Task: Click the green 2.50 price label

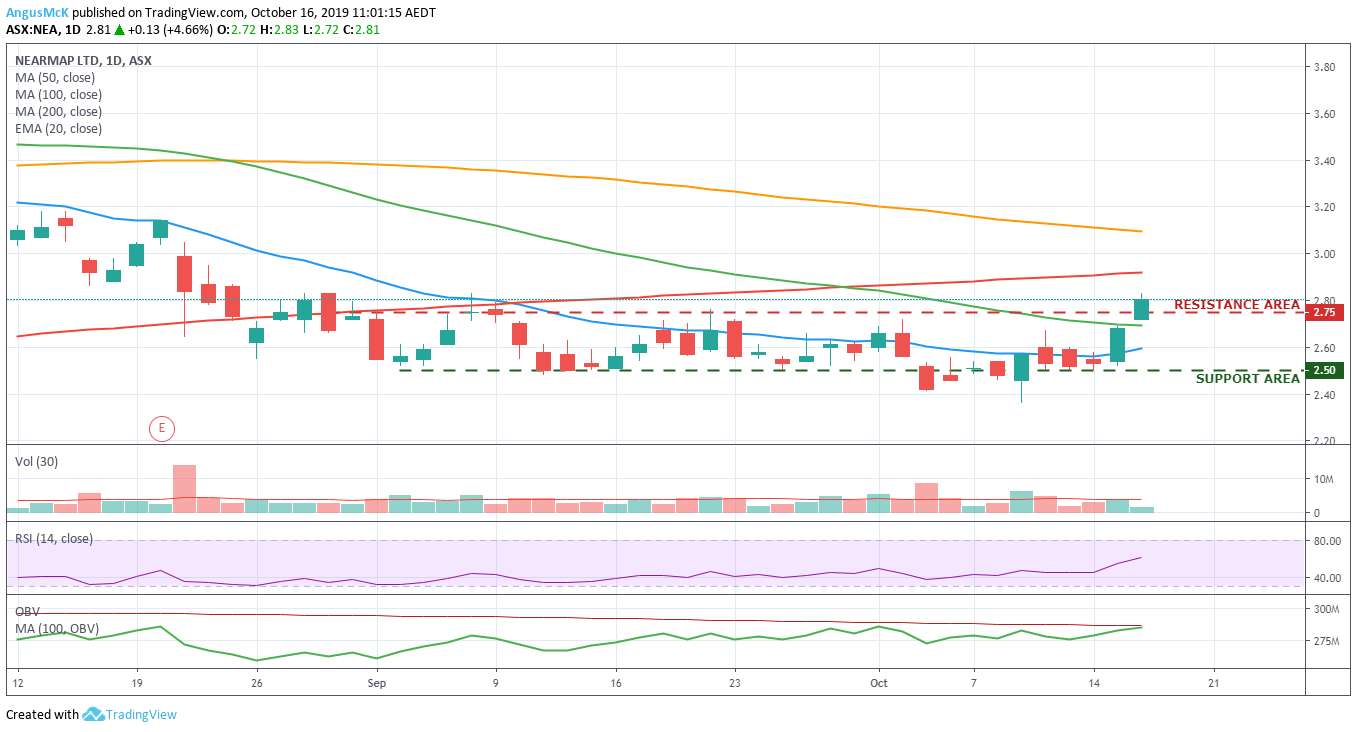Action: (x=1324, y=370)
